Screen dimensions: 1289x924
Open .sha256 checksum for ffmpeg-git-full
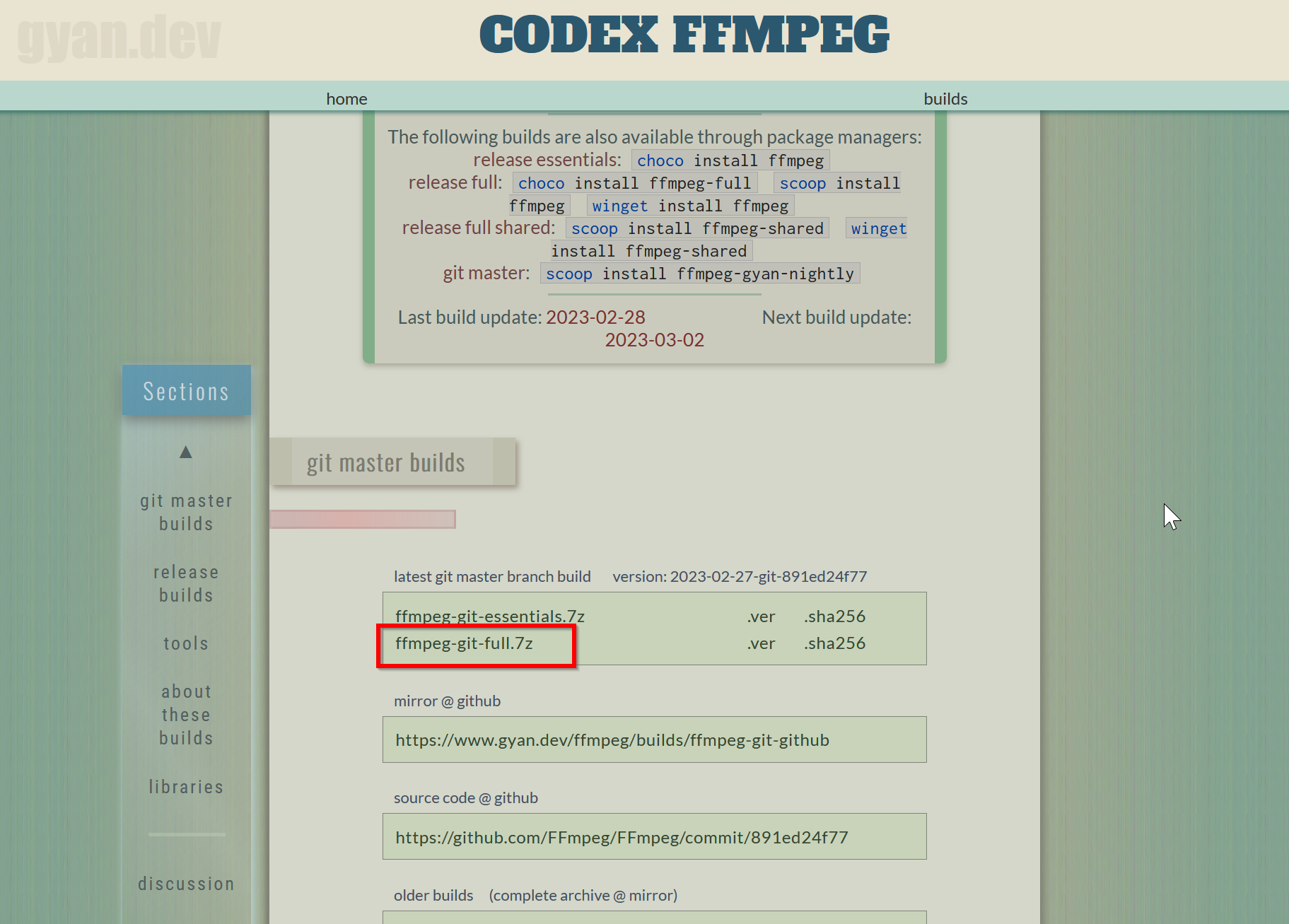click(x=834, y=643)
